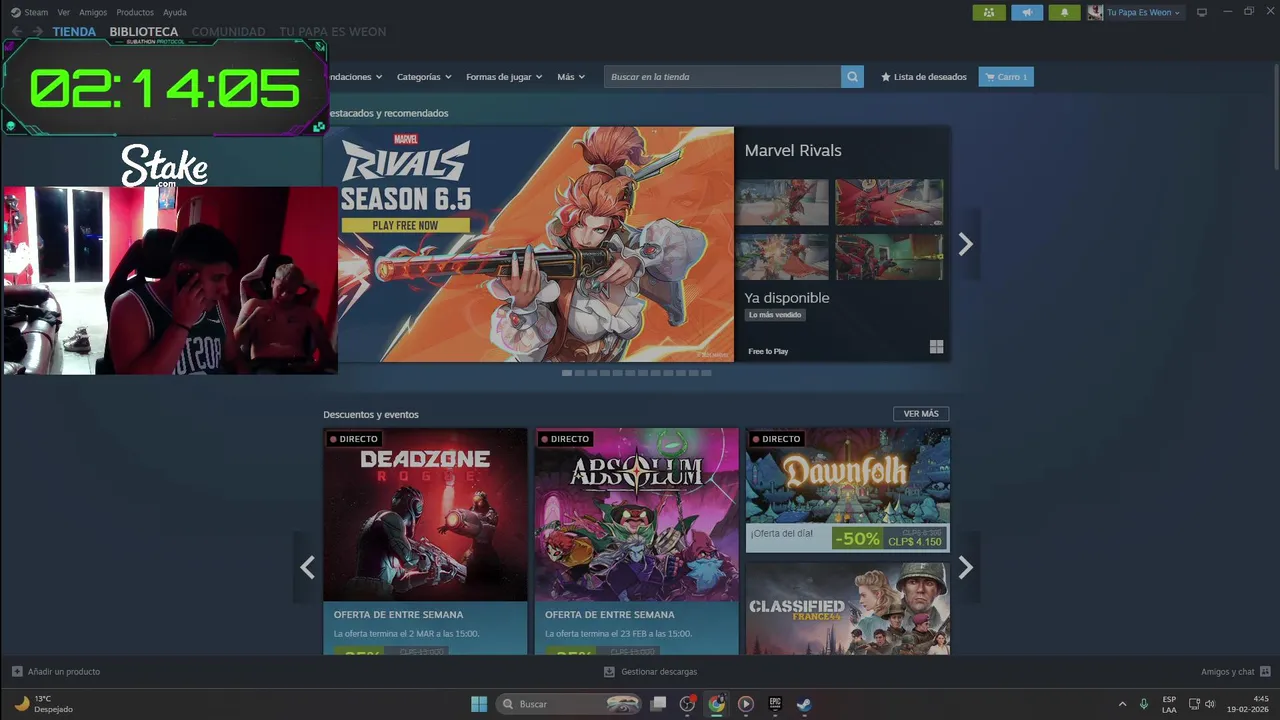Click the Gestionar descargas download icon
The image size is (1280, 720).
point(609,672)
